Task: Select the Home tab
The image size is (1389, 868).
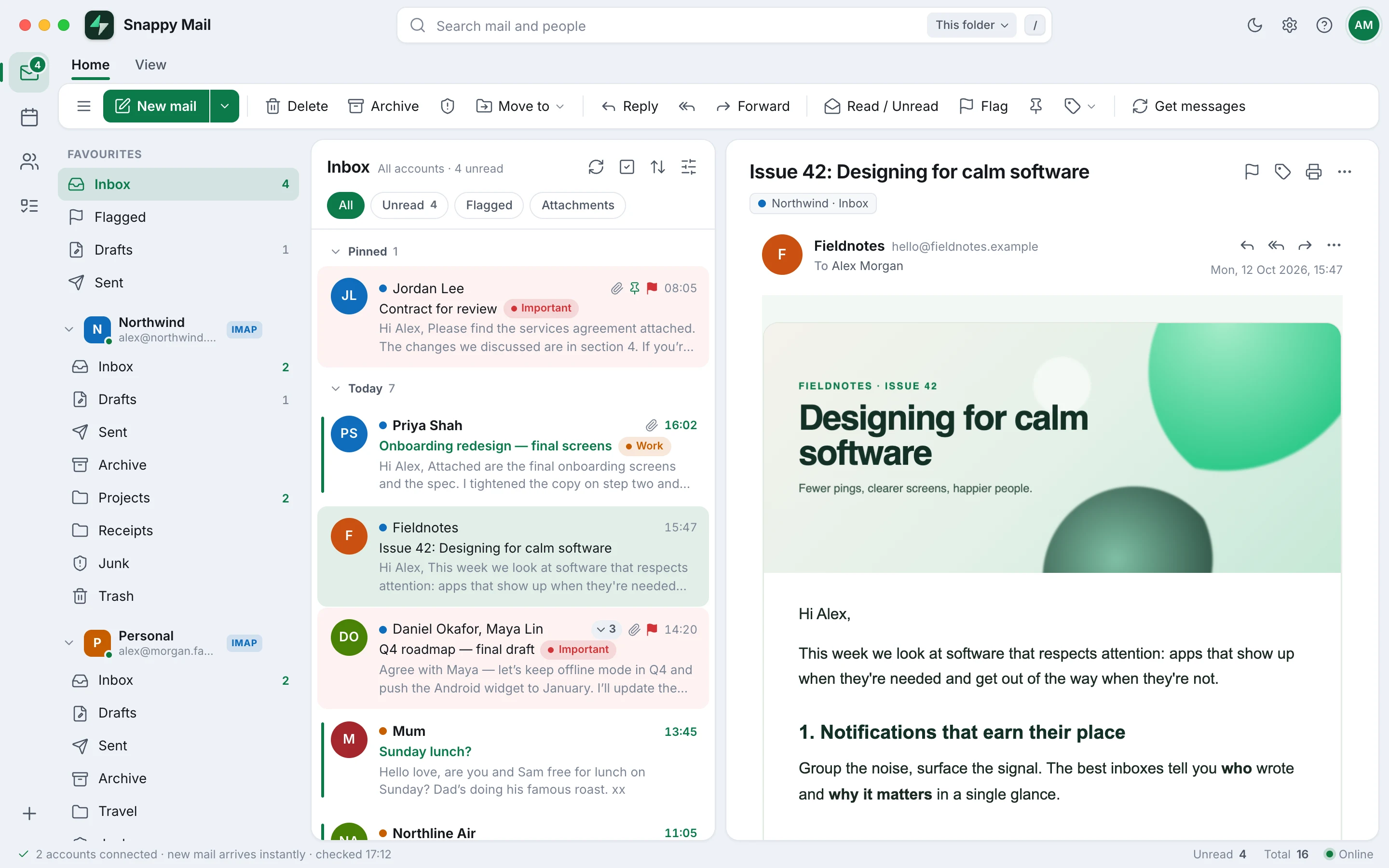Action: [x=90, y=65]
